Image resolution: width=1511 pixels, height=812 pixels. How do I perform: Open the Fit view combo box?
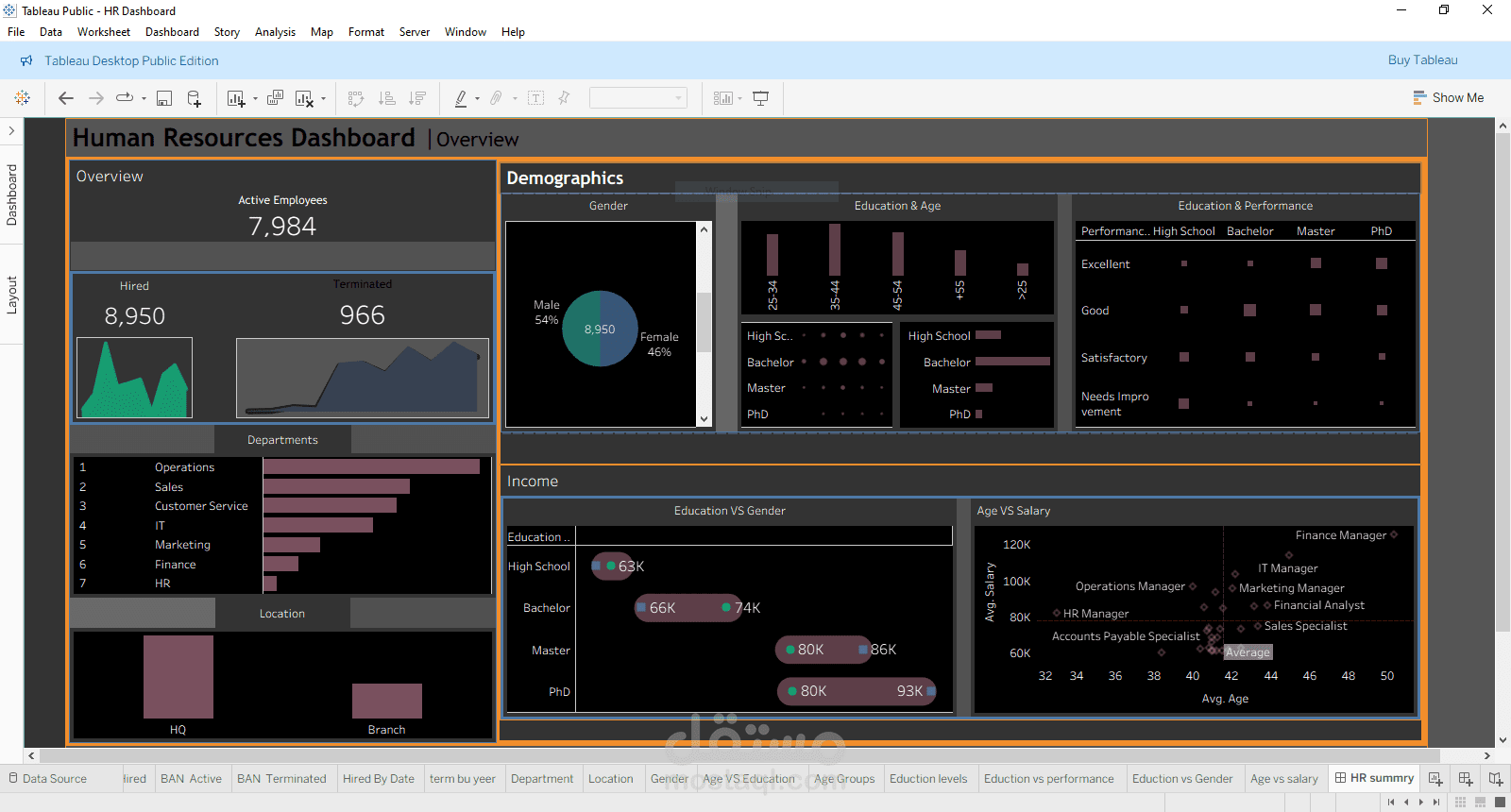(x=637, y=98)
